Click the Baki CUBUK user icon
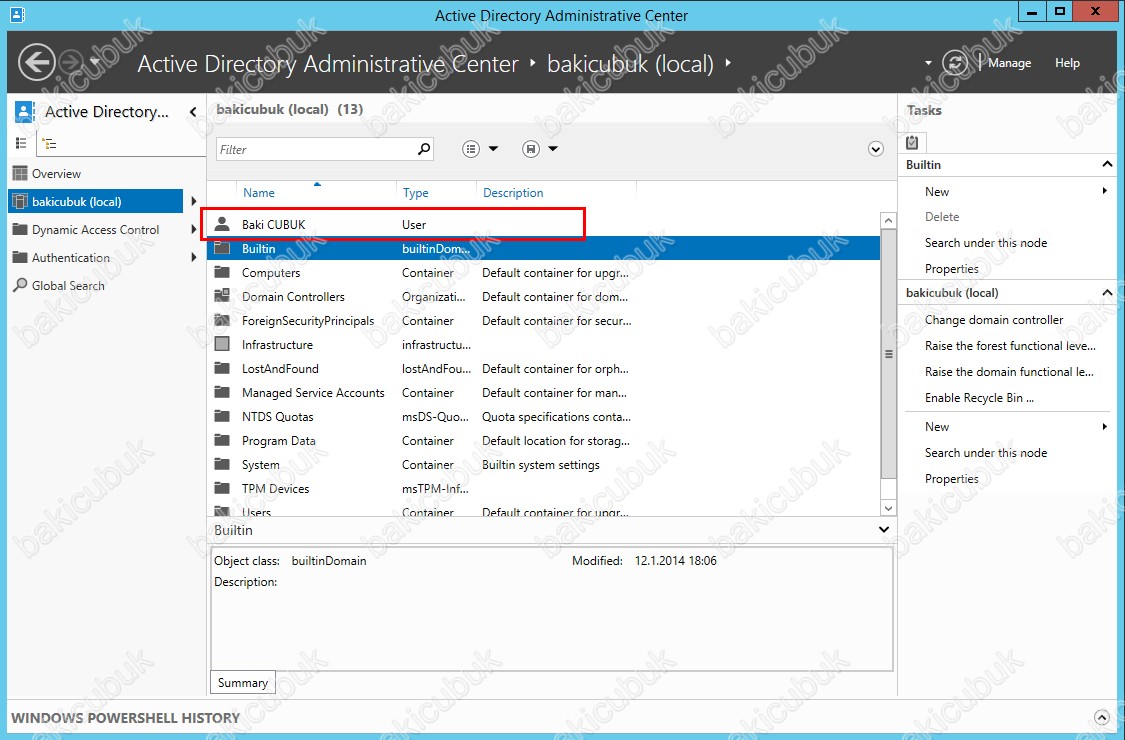The width and height of the screenshot is (1125, 740). point(222,224)
